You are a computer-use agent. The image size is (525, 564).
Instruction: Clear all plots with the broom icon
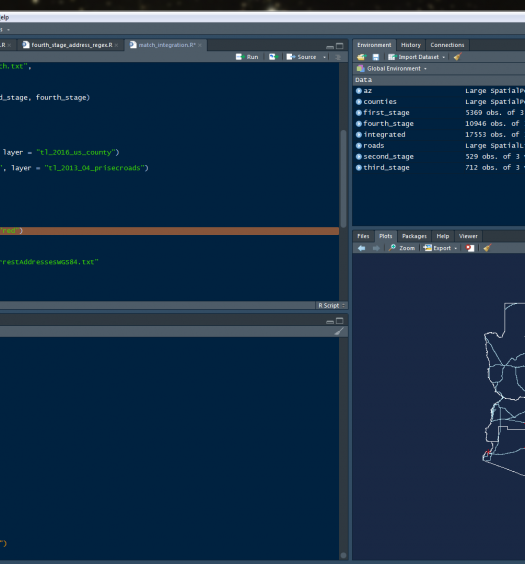(487, 248)
